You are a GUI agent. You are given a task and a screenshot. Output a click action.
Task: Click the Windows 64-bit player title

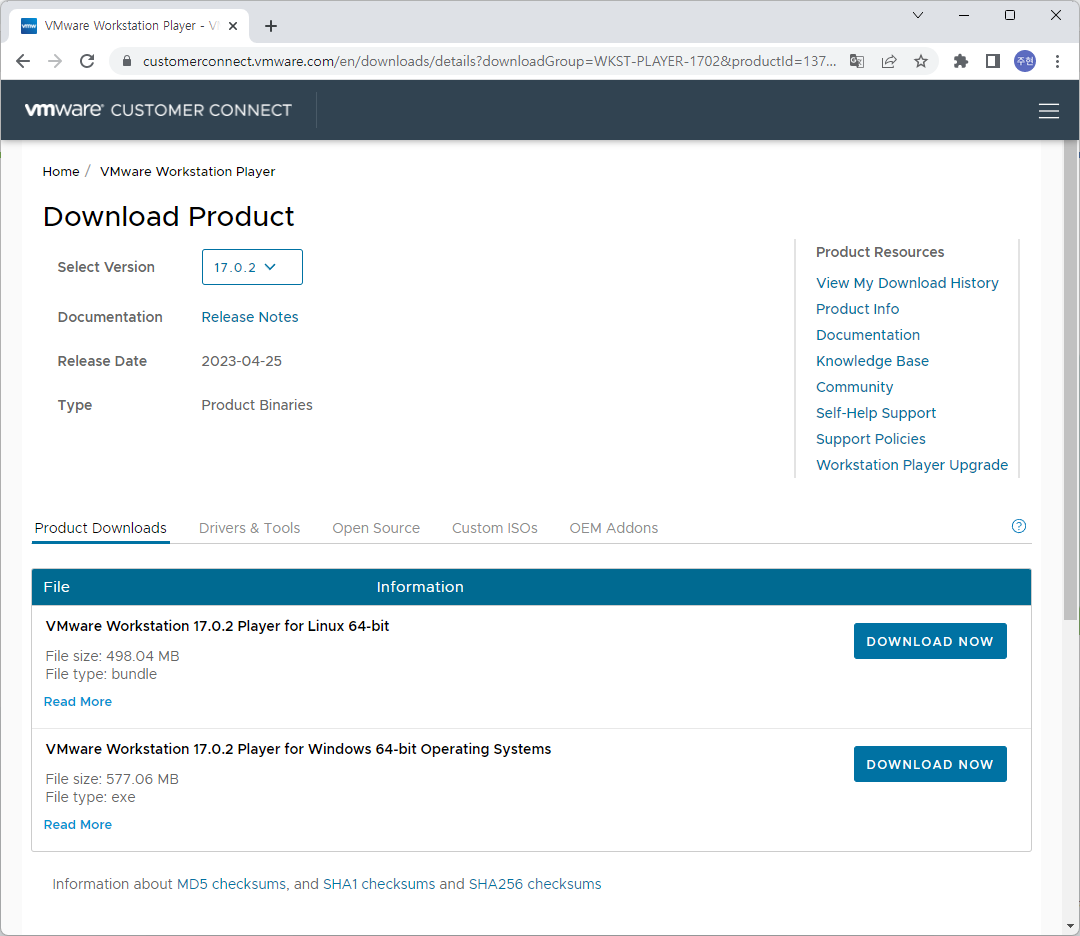click(298, 749)
